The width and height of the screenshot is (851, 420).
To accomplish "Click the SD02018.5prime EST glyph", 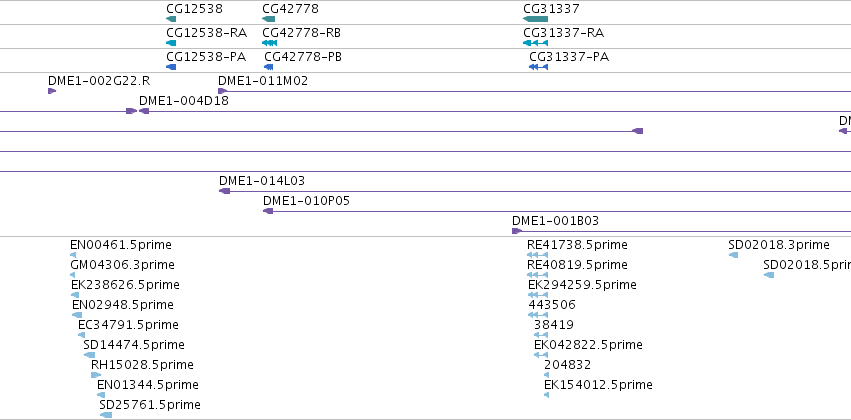I will point(769,275).
